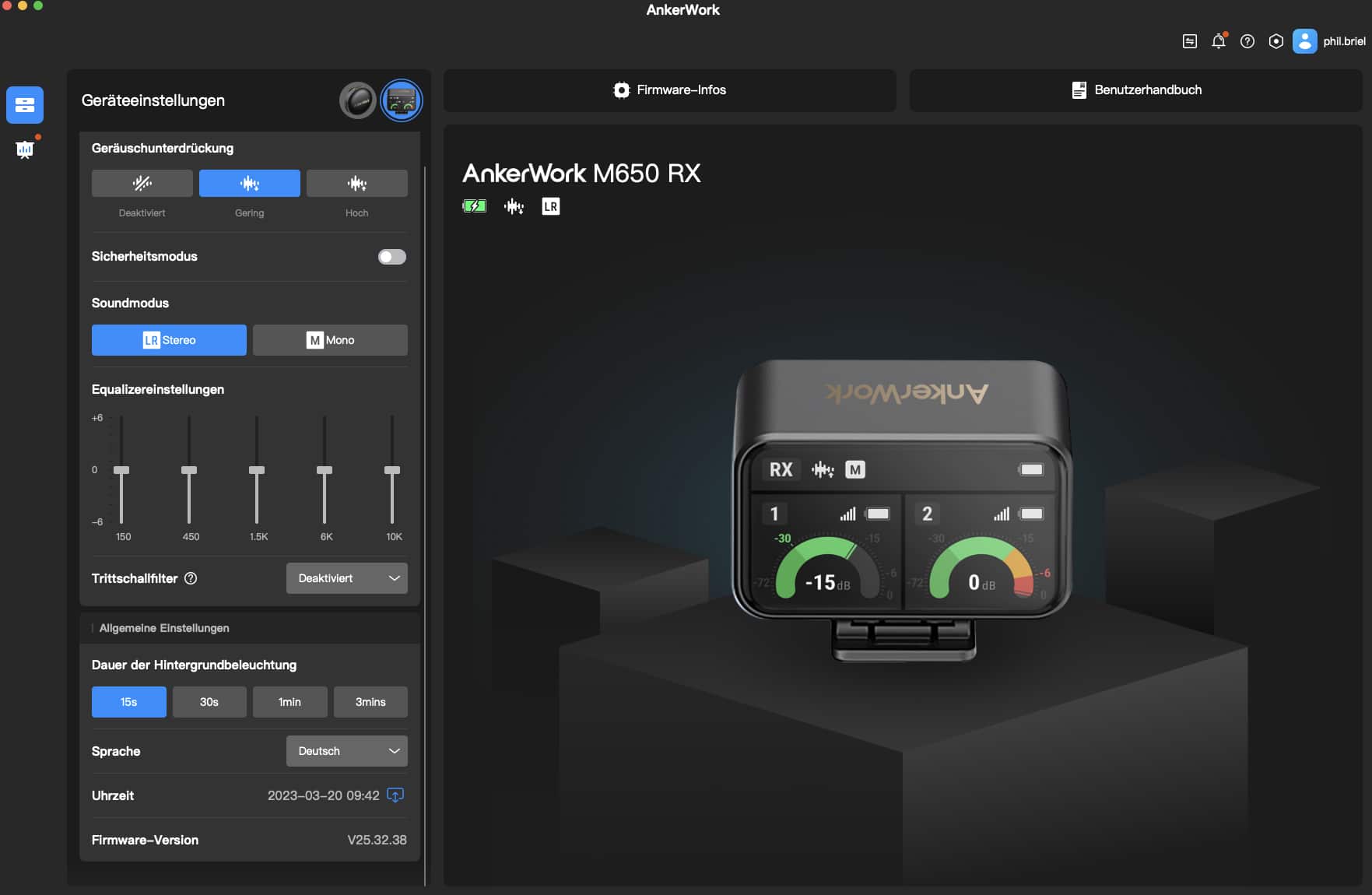1372x895 pixels.
Task: Expand the Sprache language dropdown
Action: point(346,751)
